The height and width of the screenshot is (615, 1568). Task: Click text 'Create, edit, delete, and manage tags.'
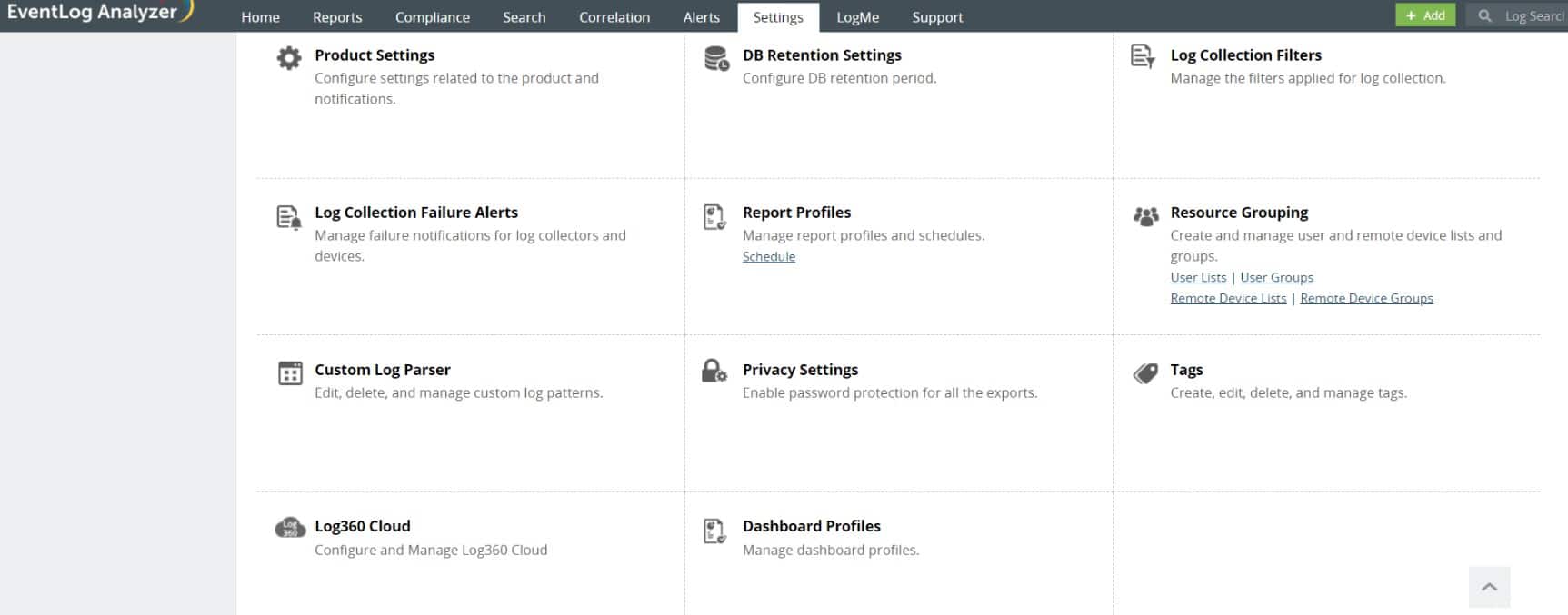[1288, 392]
